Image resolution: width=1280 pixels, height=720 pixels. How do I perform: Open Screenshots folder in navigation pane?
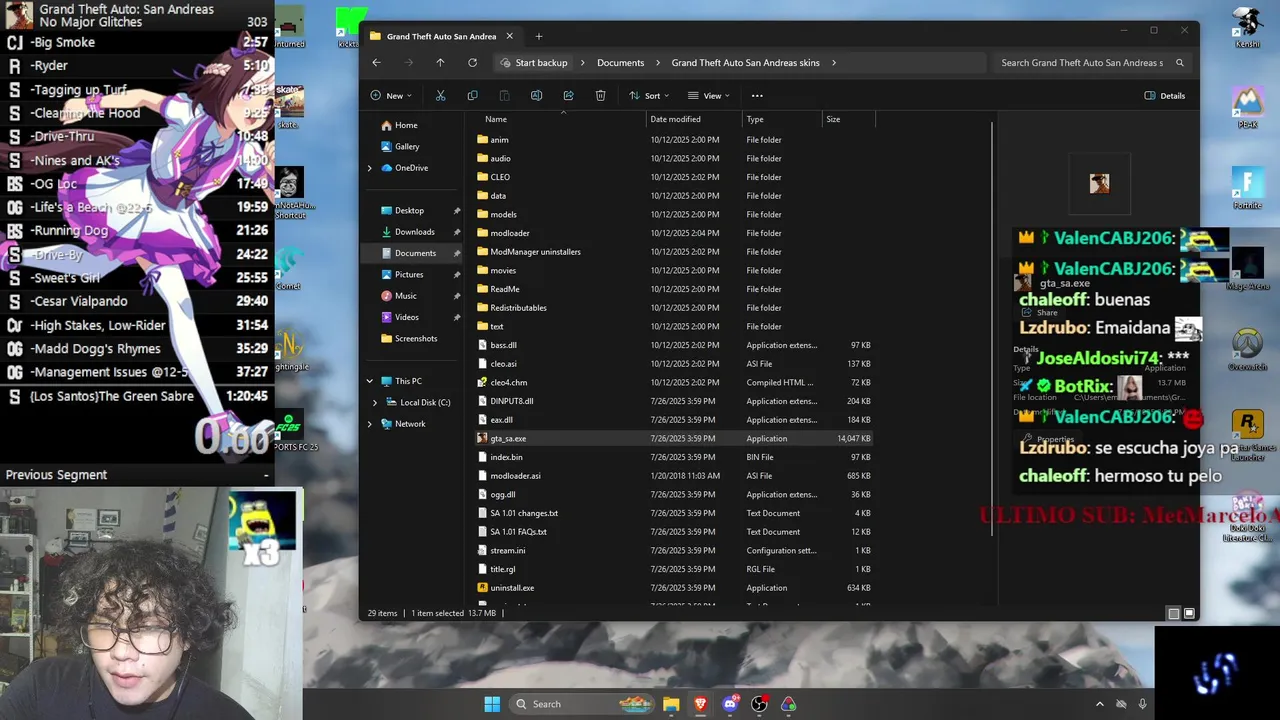coord(416,338)
